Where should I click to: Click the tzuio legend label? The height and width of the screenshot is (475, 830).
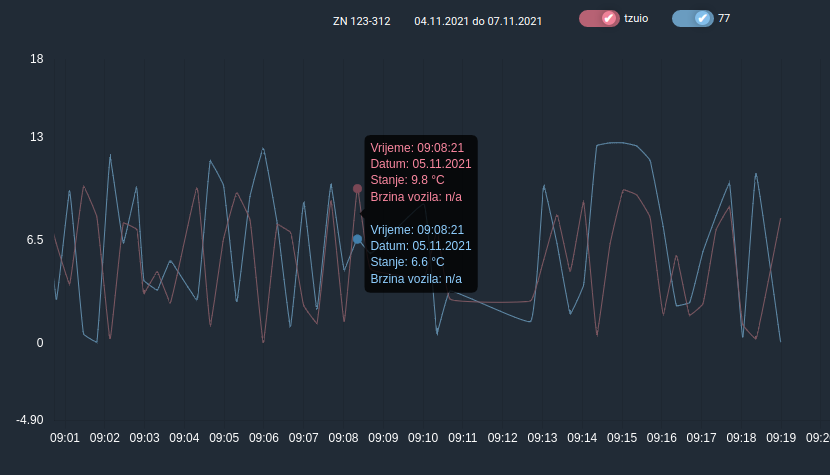[636, 19]
